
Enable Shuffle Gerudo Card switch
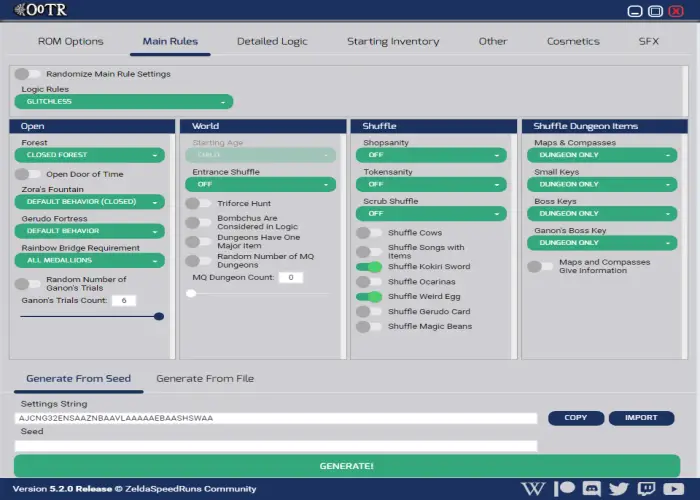pos(369,312)
